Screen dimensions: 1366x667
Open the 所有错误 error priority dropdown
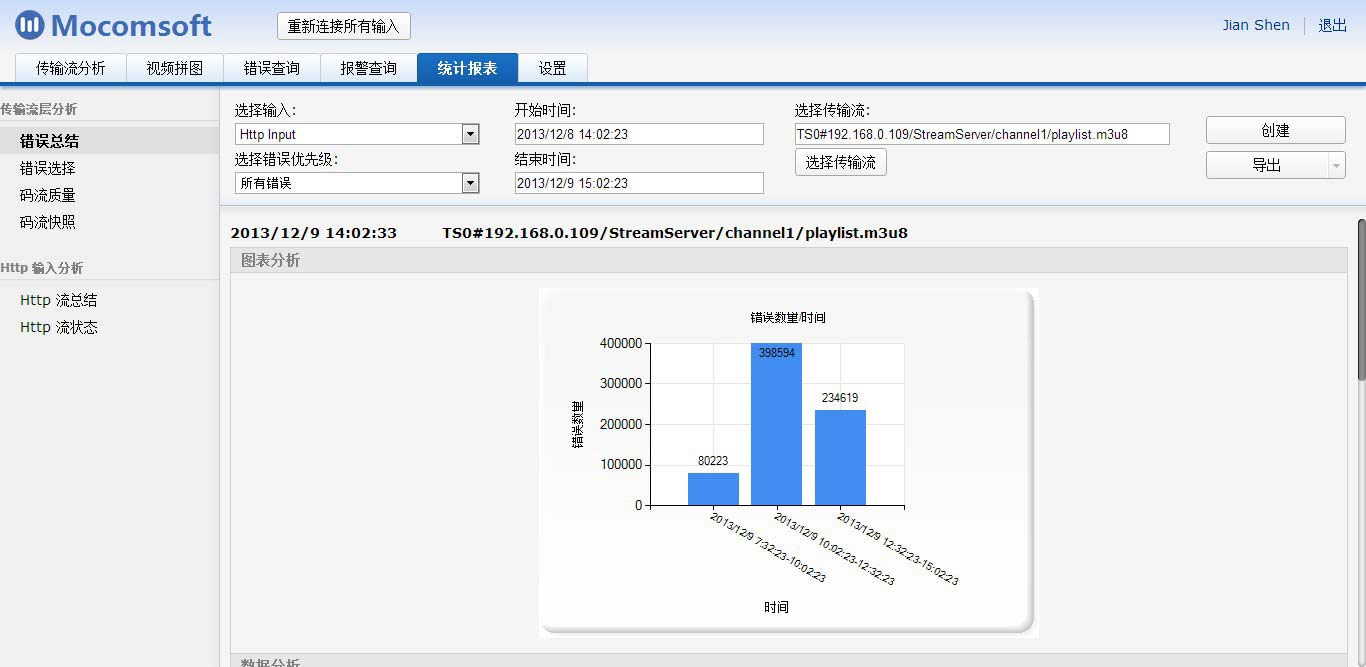click(x=468, y=183)
